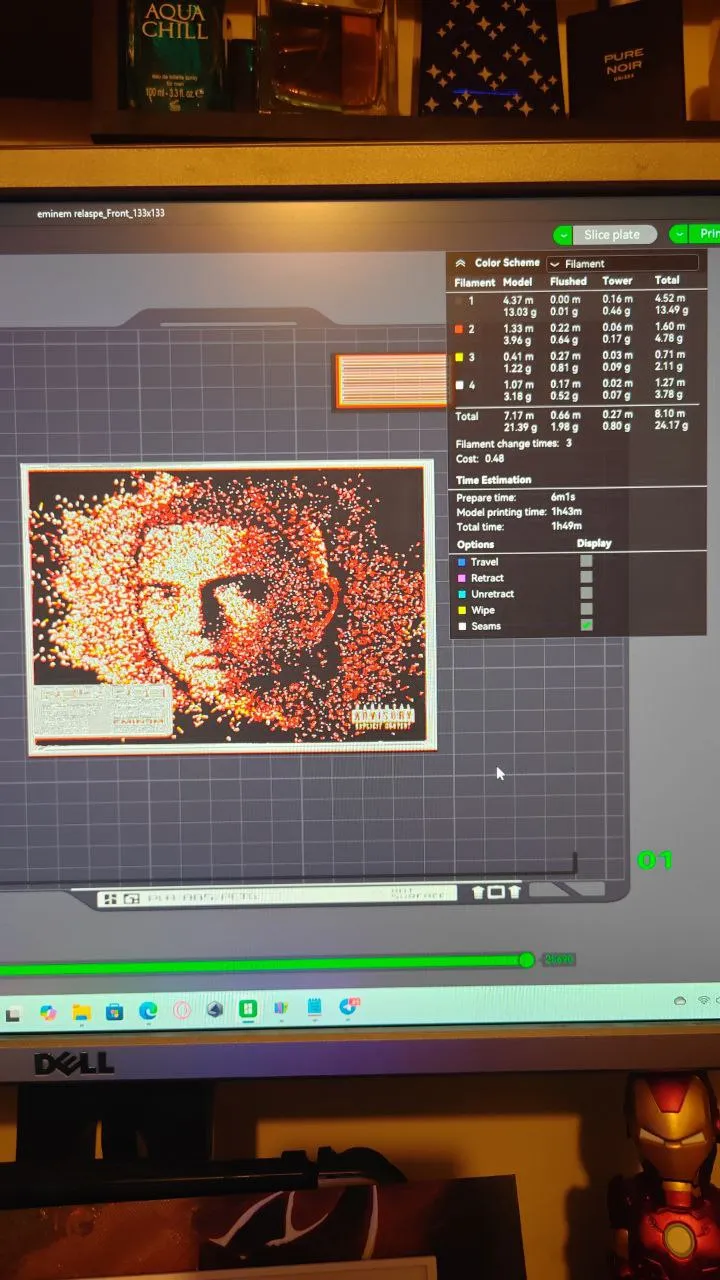The width and height of the screenshot is (720, 1280).
Task: Collapse the Color Scheme panel with double chevron
Action: [461, 263]
